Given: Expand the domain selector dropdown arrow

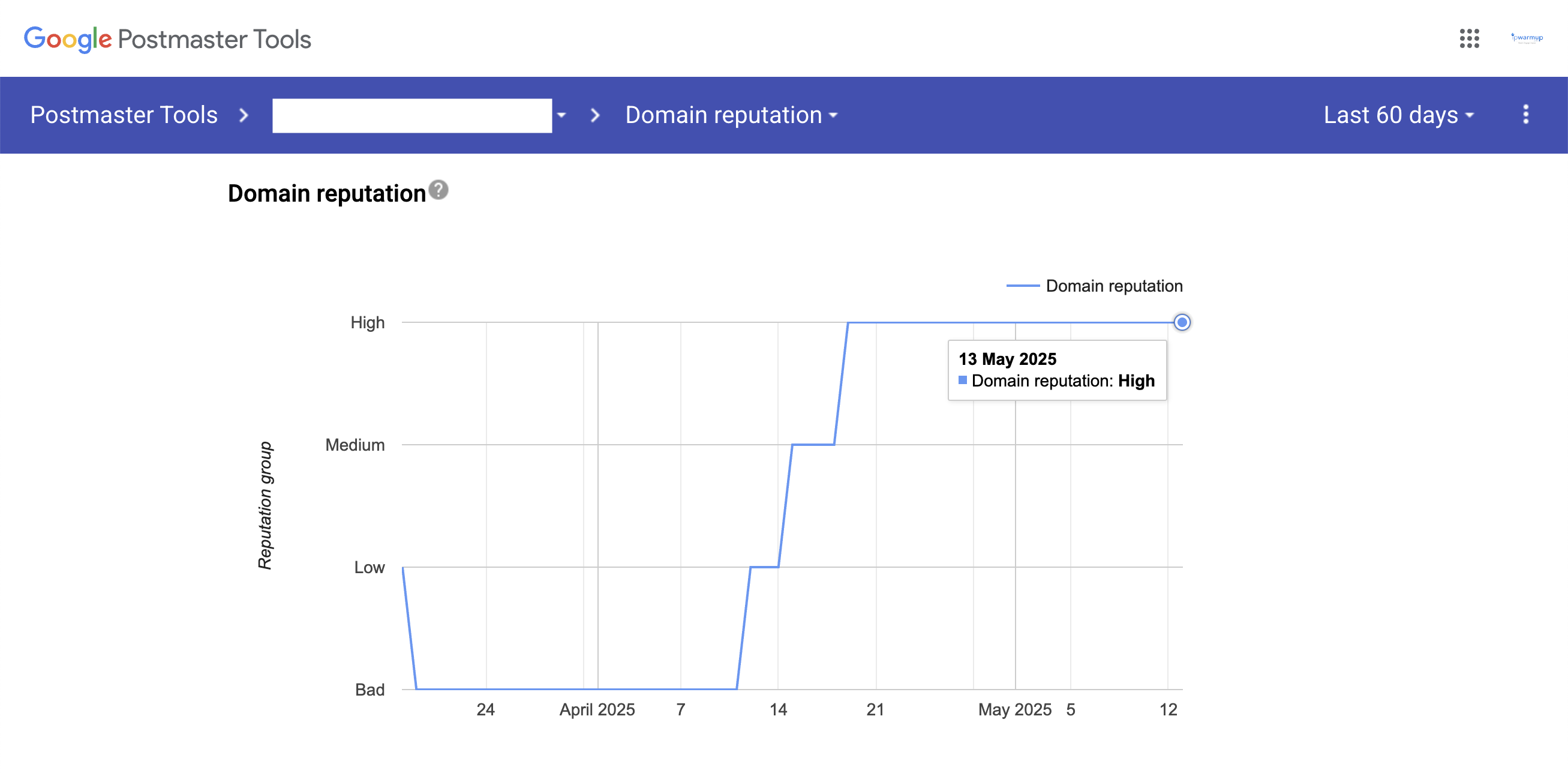Looking at the screenshot, I should pyautogui.click(x=561, y=115).
